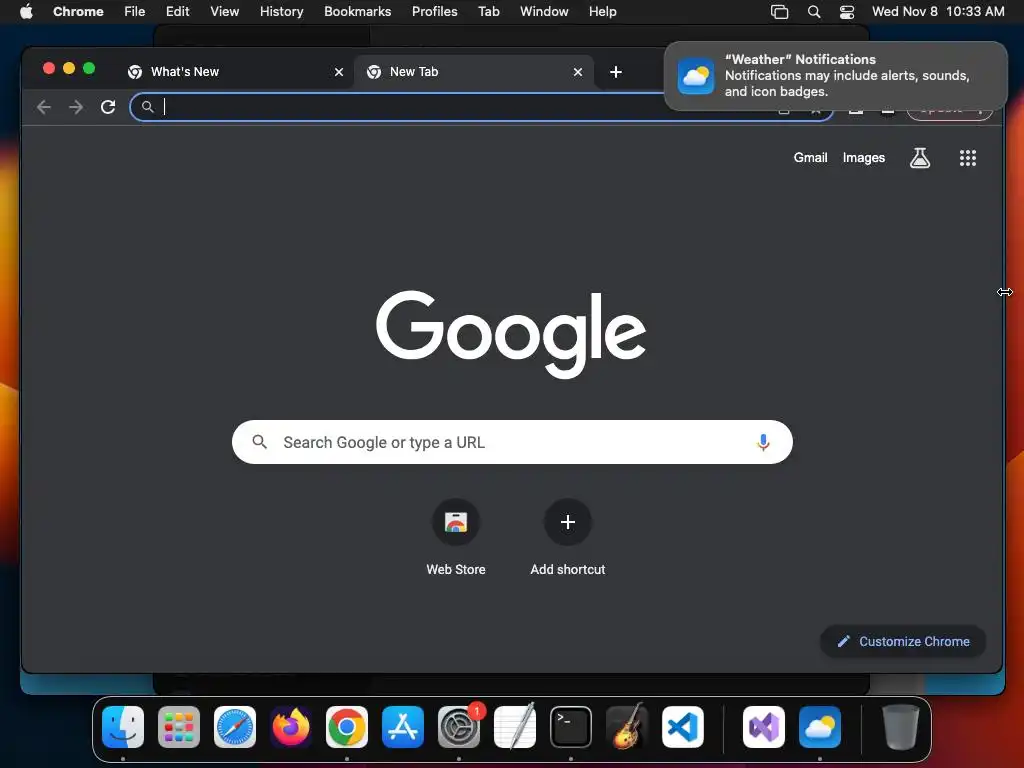Launch GarageBand from the Dock
The width and height of the screenshot is (1024, 768).
[x=627, y=726]
